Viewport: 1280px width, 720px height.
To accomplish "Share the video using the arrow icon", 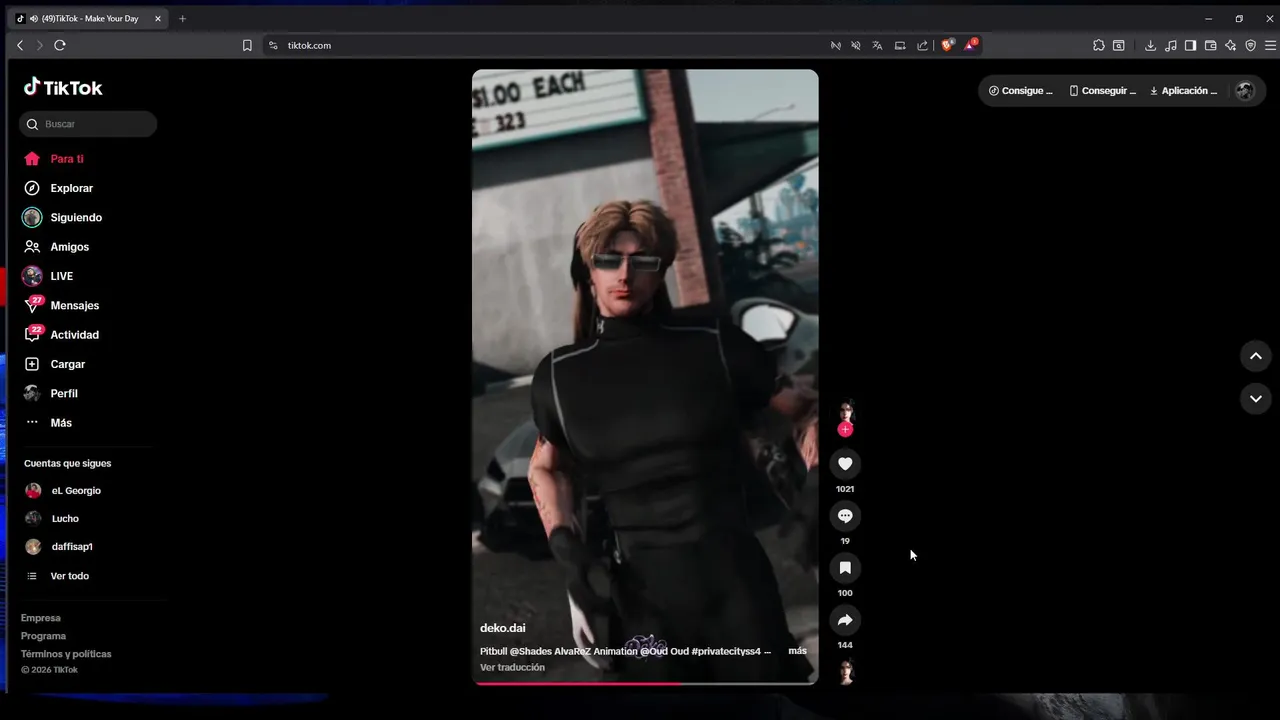I will point(845,620).
